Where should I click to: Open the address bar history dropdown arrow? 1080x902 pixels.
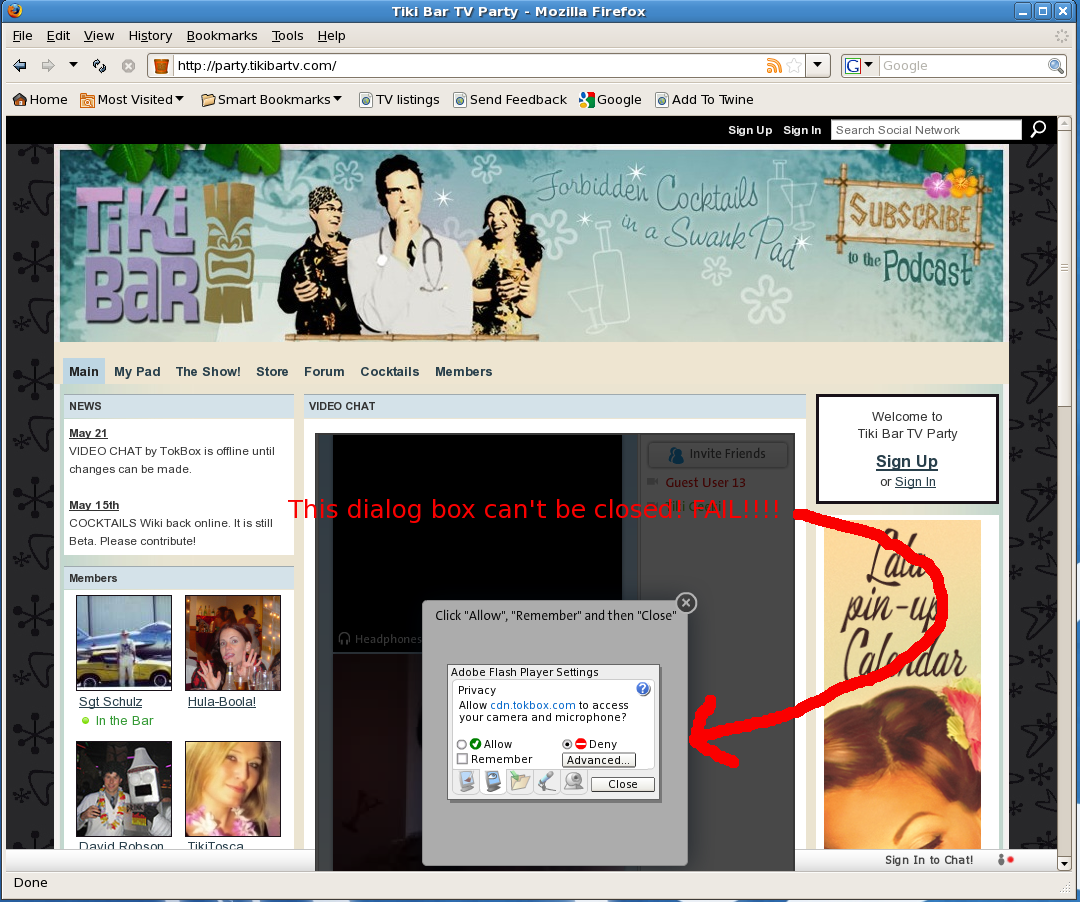point(818,66)
